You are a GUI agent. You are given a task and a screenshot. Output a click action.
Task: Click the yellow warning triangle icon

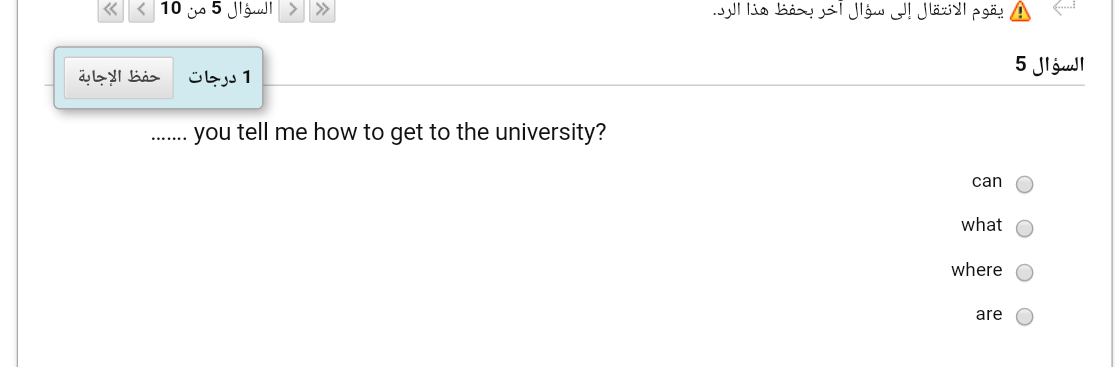coord(1020,11)
